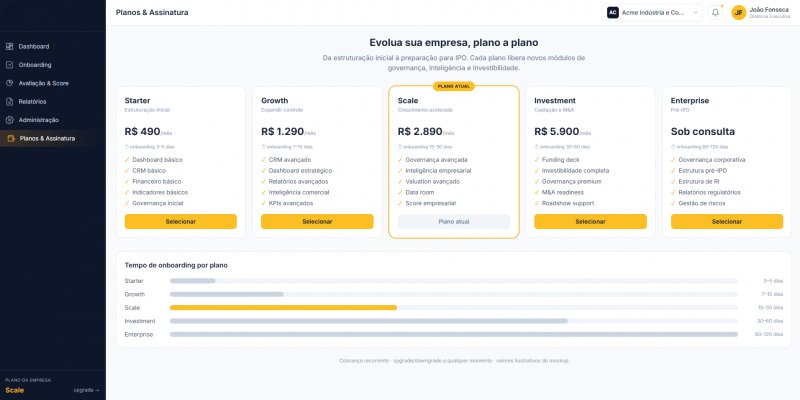Click the Relatórios document icon
The image size is (800, 400).
pyautogui.click(x=10, y=102)
